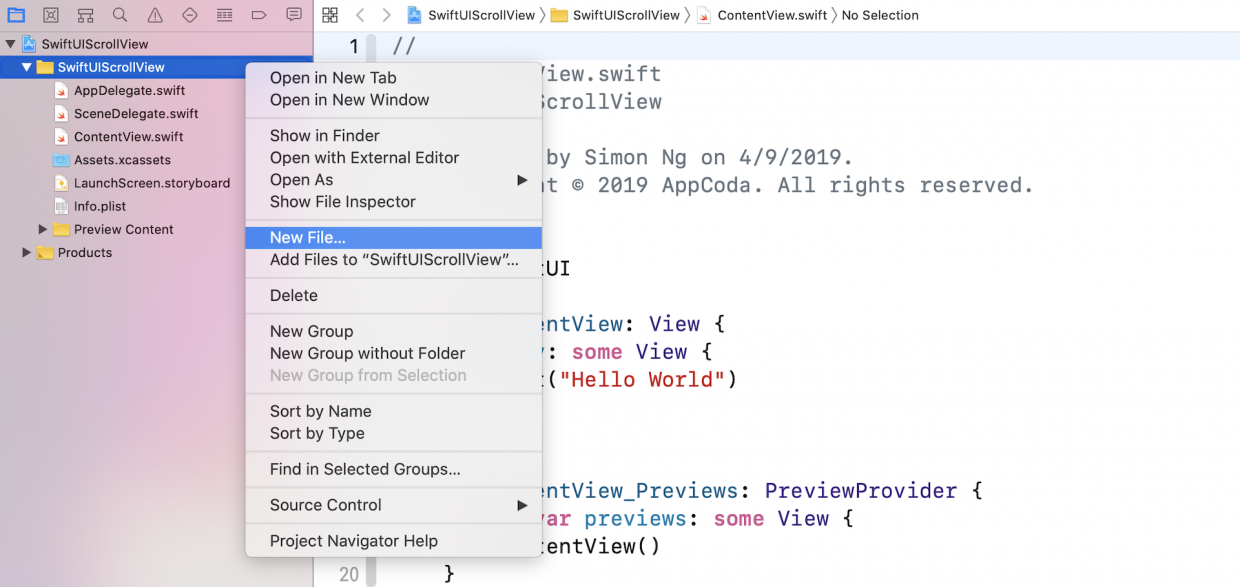Expand the Products folder
Viewport: 1240px width, 587px height.
[x=27, y=253]
